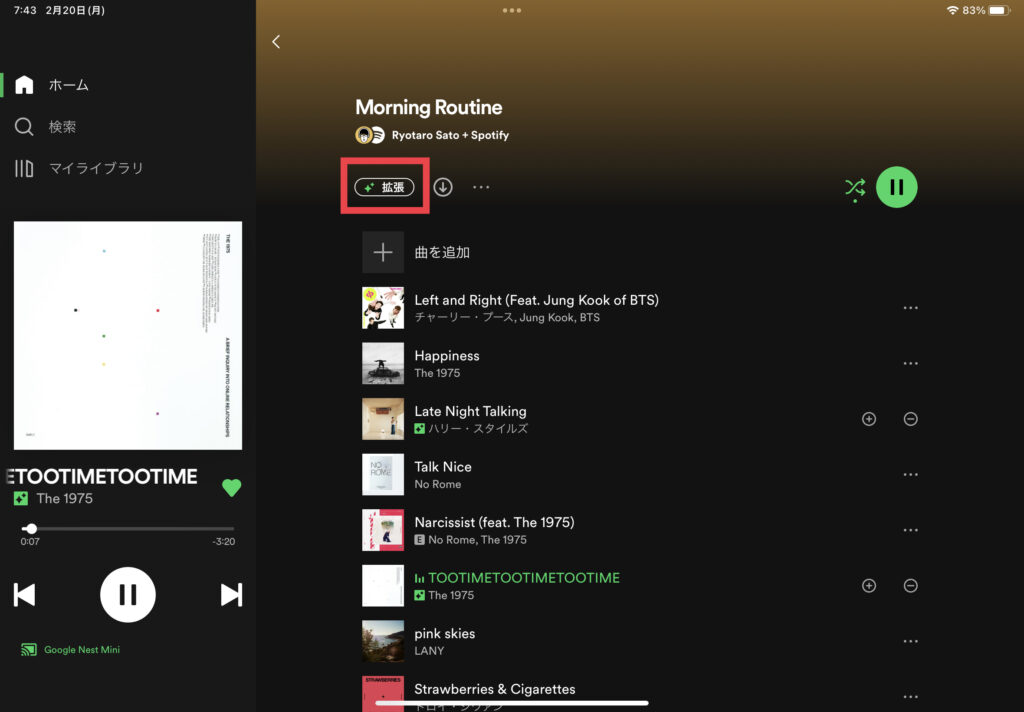The image size is (1024, 712).
Task: Play Late Night Talking
Action: click(470, 412)
